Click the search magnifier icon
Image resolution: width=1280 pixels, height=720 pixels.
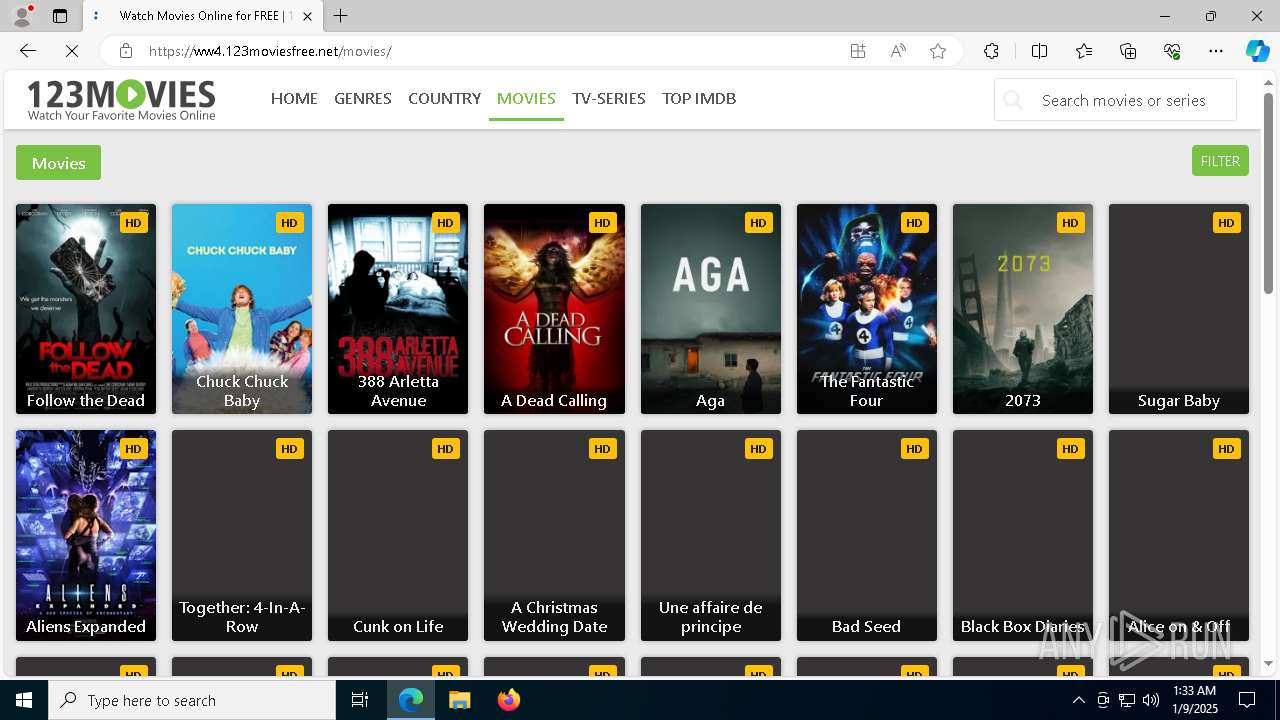tap(1014, 100)
